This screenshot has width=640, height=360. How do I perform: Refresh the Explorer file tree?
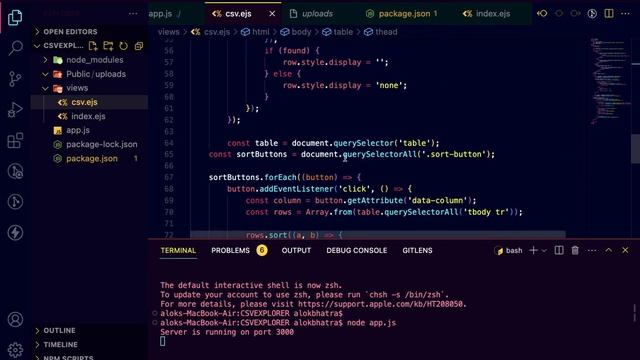coord(123,46)
